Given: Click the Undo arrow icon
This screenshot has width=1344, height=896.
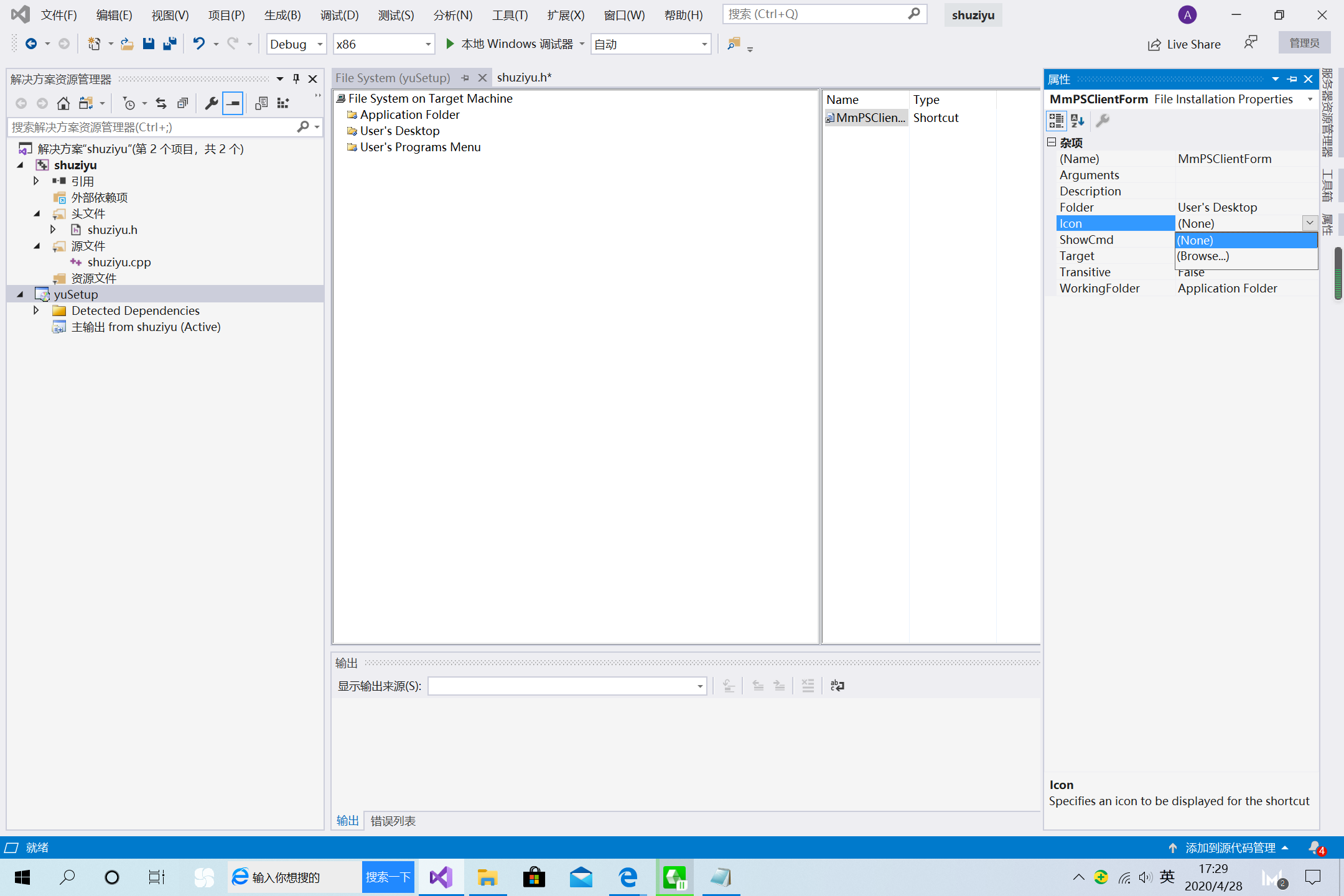Looking at the screenshot, I should click(x=198, y=44).
